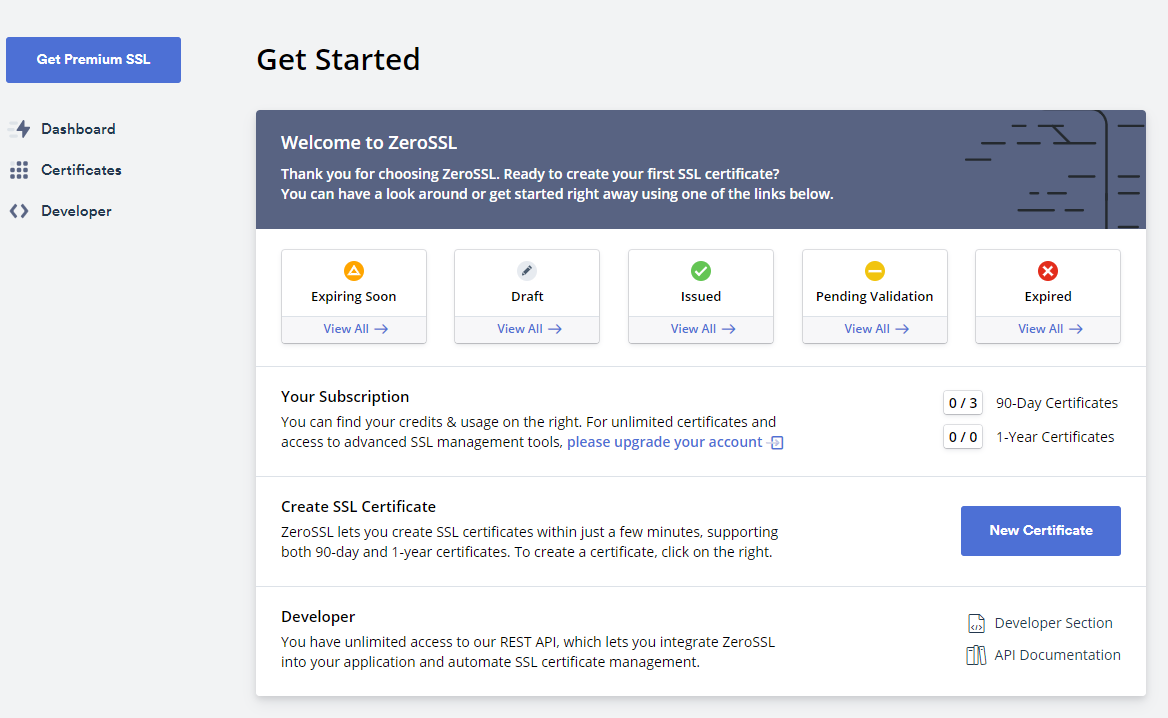This screenshot has width=1168, height=718.
Task: View All under Draft certificates
Action: (528, 329)
